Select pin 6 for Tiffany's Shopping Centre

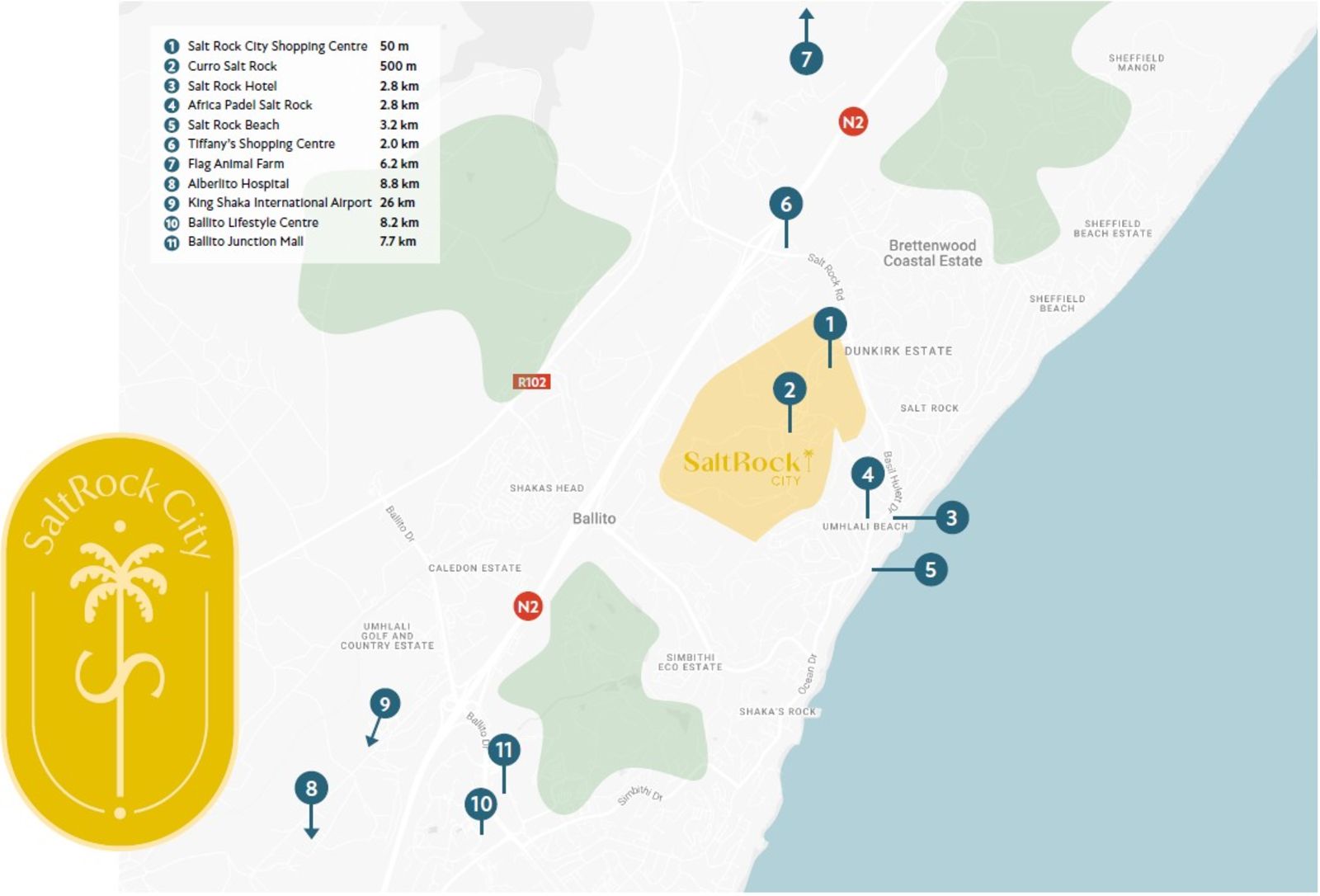click(785, 205)
